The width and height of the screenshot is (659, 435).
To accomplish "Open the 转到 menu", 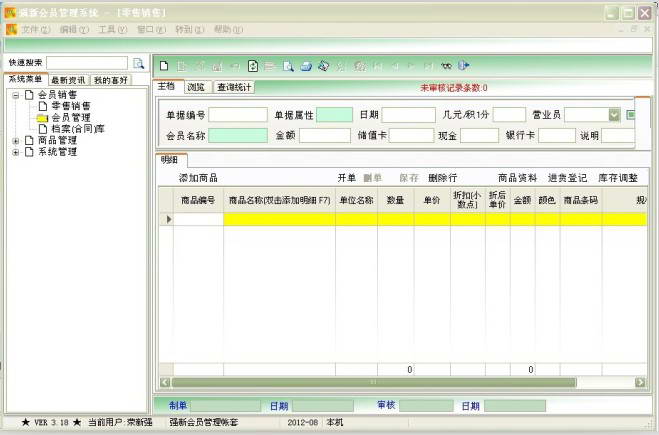I will [x=190, y=29].
